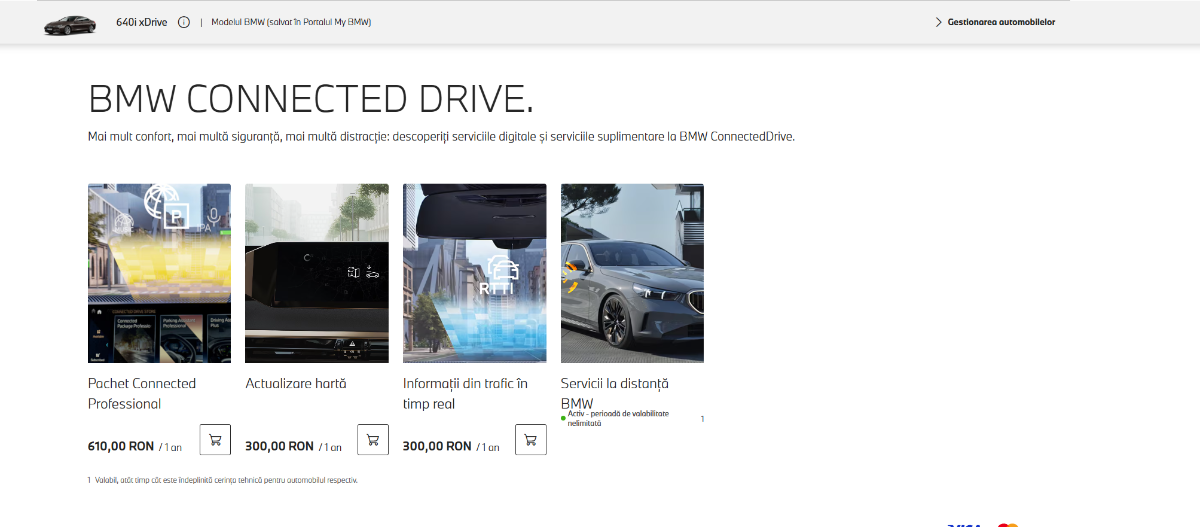Click the Modelul BMW saved in portal text

coord(291,22)
